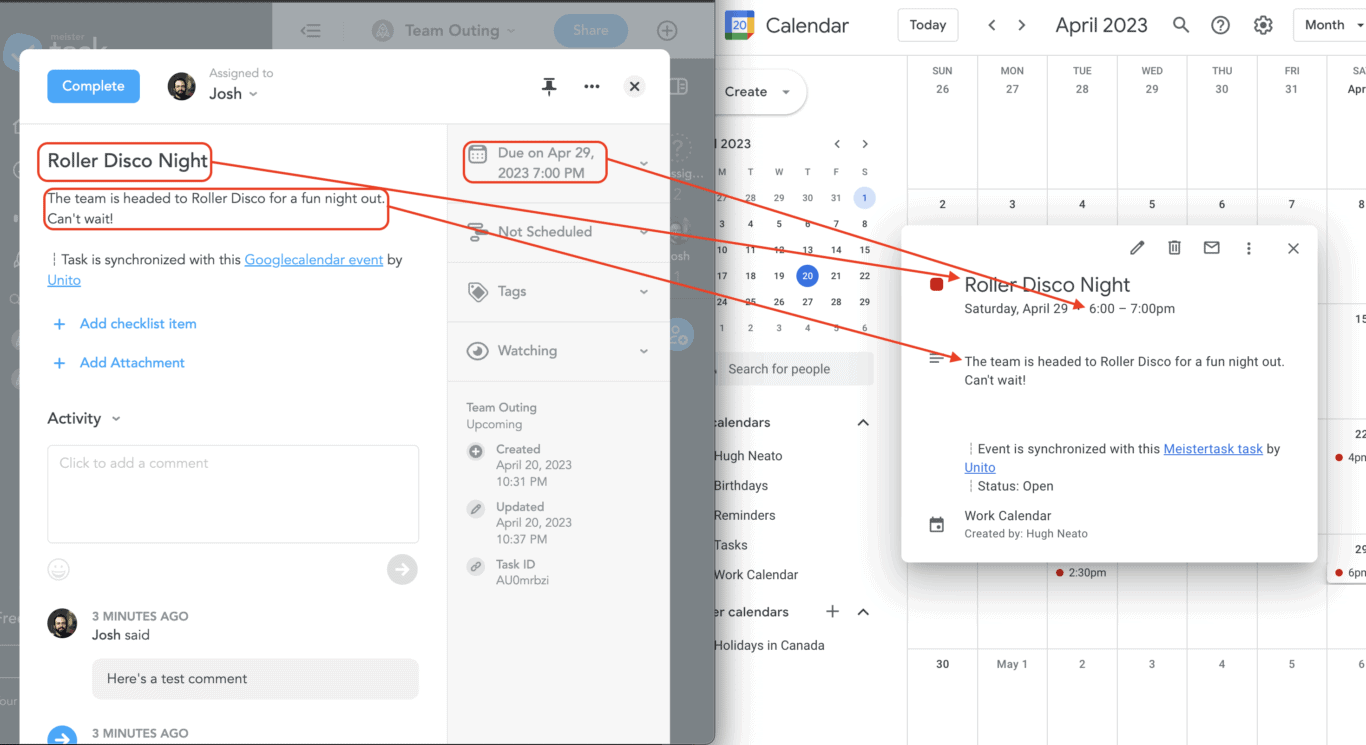
Task: Open the Unito link in the task description
Action: [64, 280]
